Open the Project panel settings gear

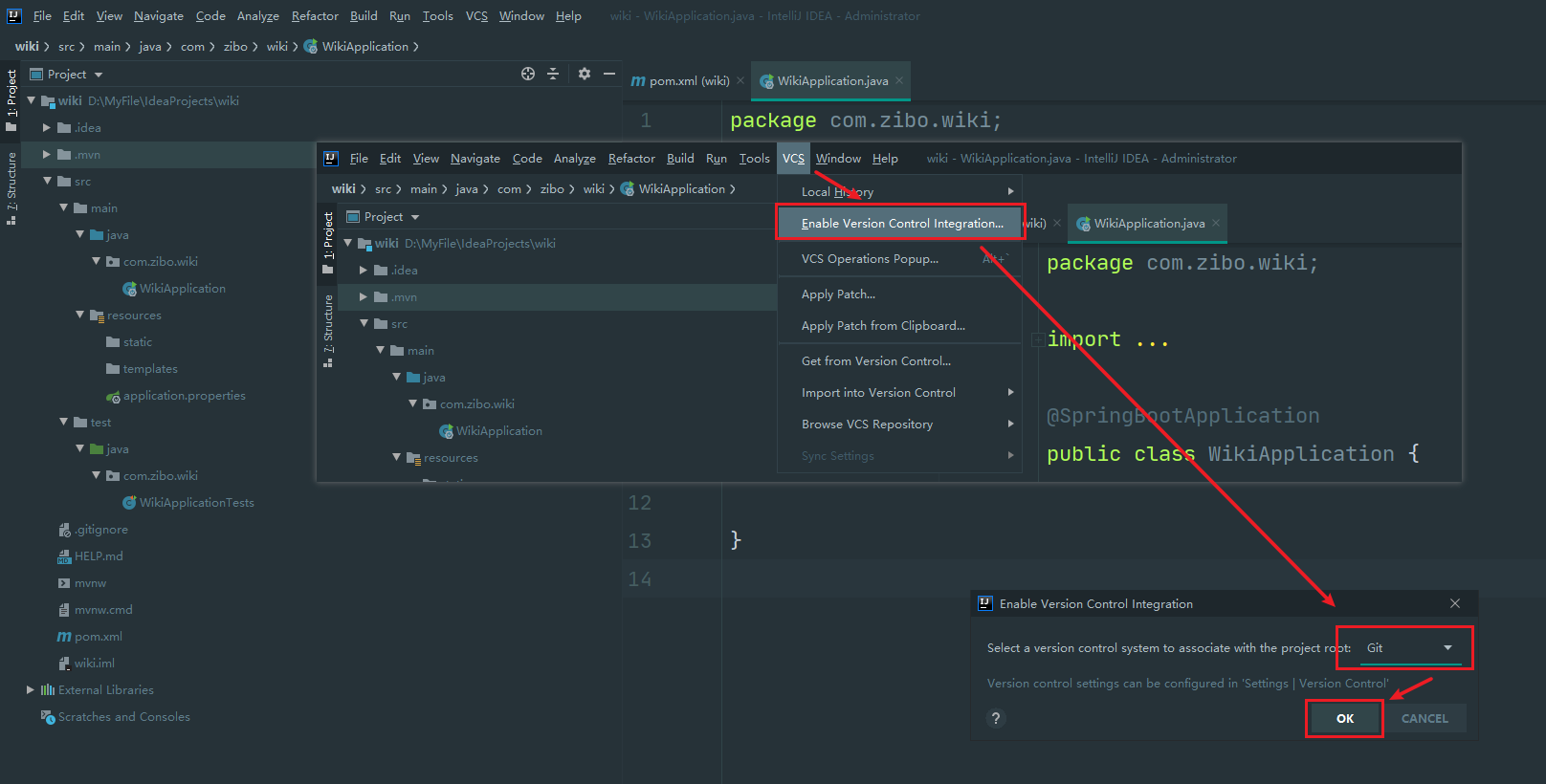tap(585, 74)
